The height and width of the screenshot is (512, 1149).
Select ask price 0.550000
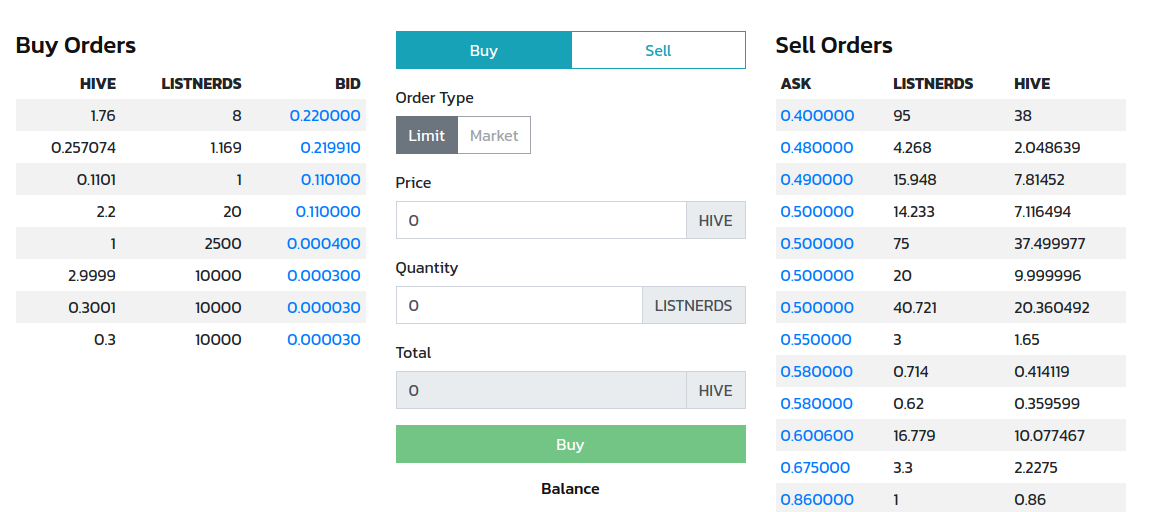(816, 340)
